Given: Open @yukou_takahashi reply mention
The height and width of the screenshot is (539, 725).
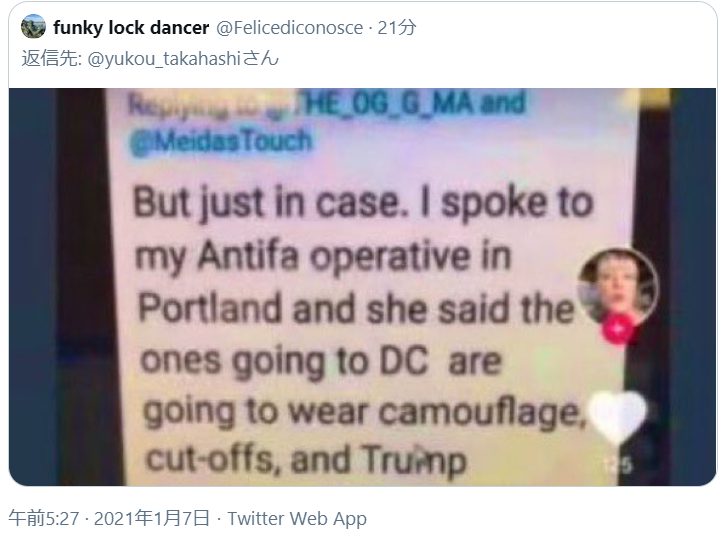Looking at the screenshot, I should 183,59.
